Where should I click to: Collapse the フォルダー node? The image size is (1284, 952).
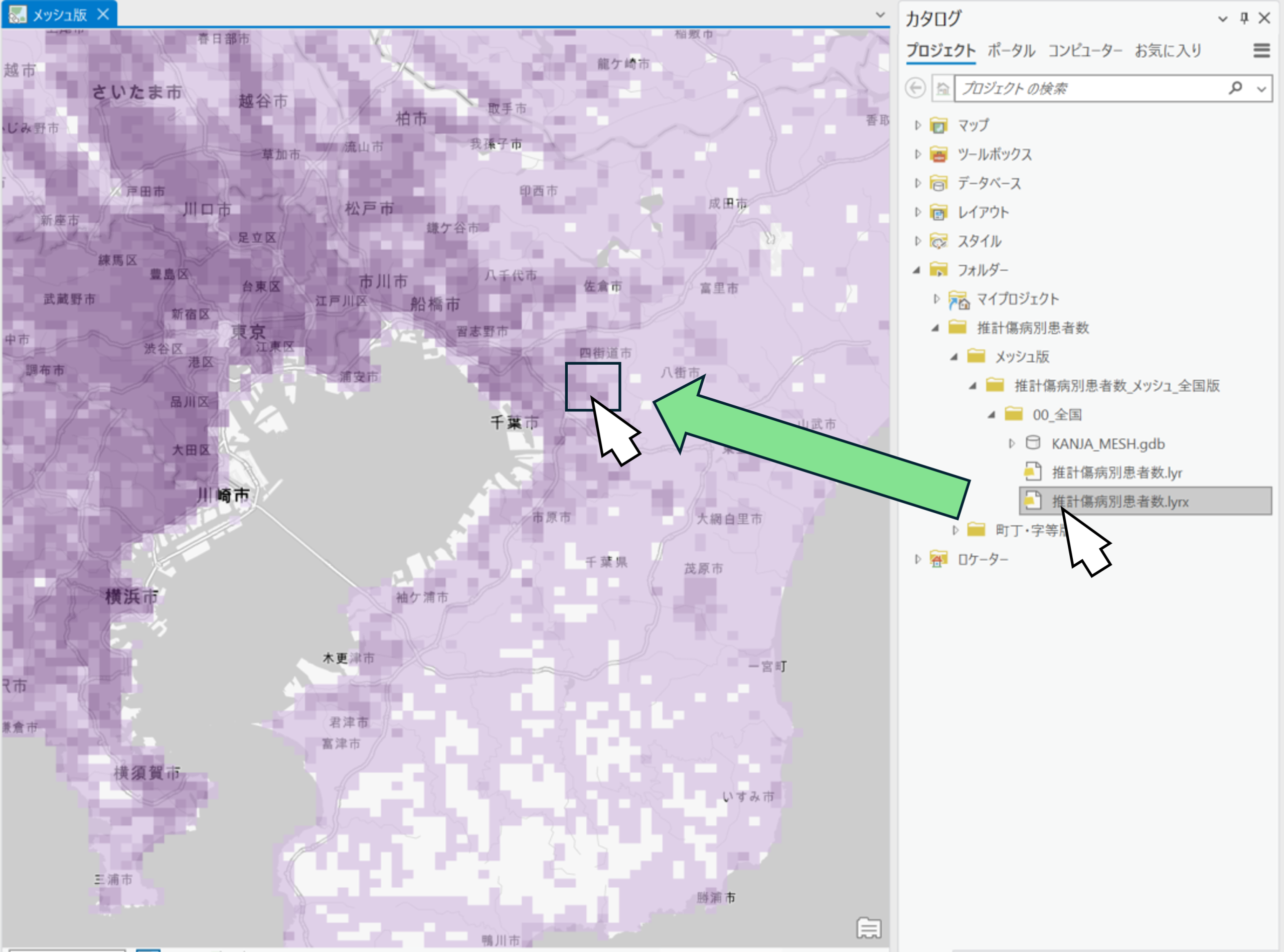[917, 270]
